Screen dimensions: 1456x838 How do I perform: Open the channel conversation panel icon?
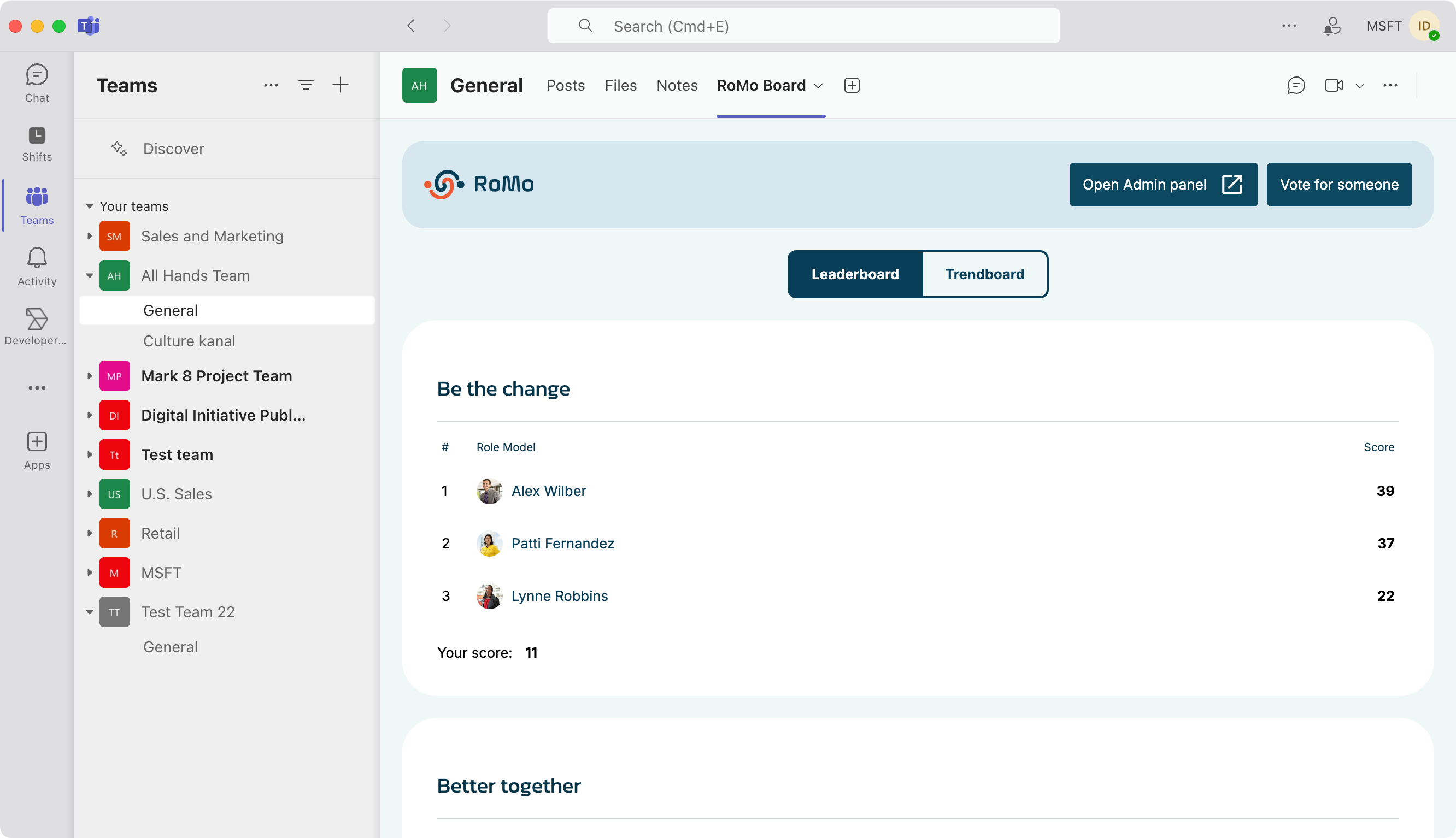(1295, 86)
